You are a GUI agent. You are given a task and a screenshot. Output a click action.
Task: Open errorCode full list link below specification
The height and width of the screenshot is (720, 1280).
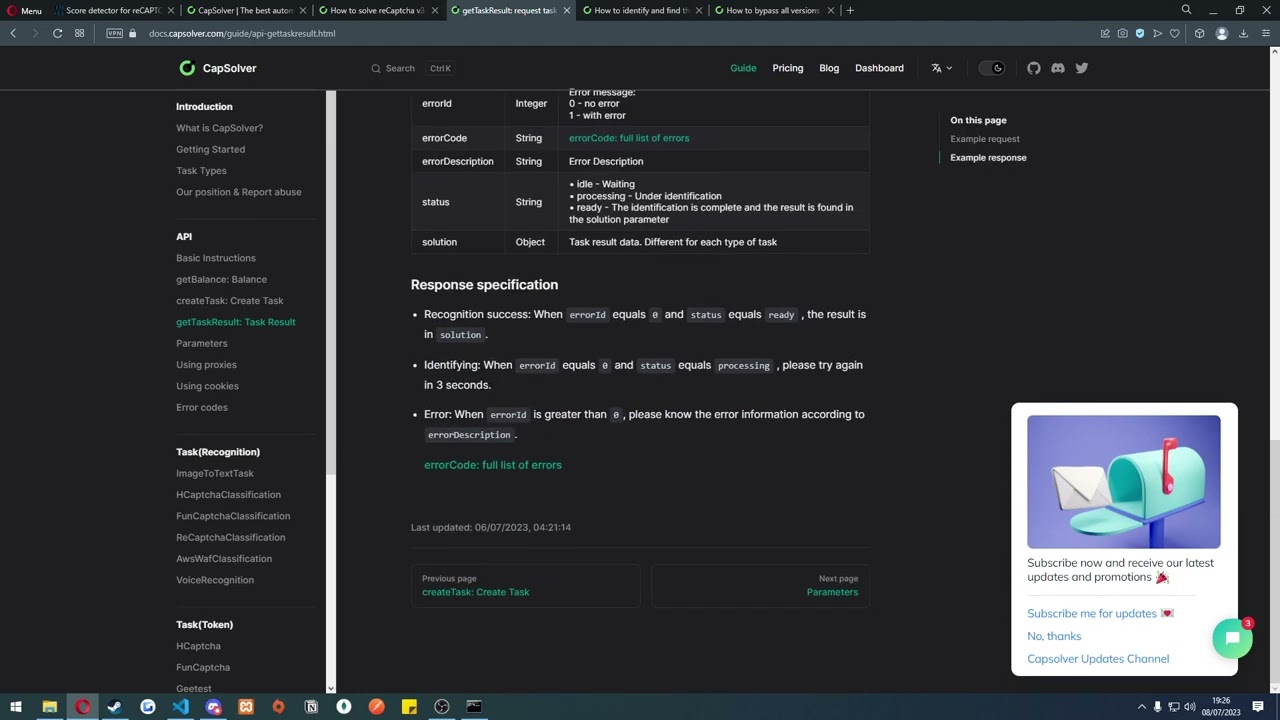[x=493, y=465]
